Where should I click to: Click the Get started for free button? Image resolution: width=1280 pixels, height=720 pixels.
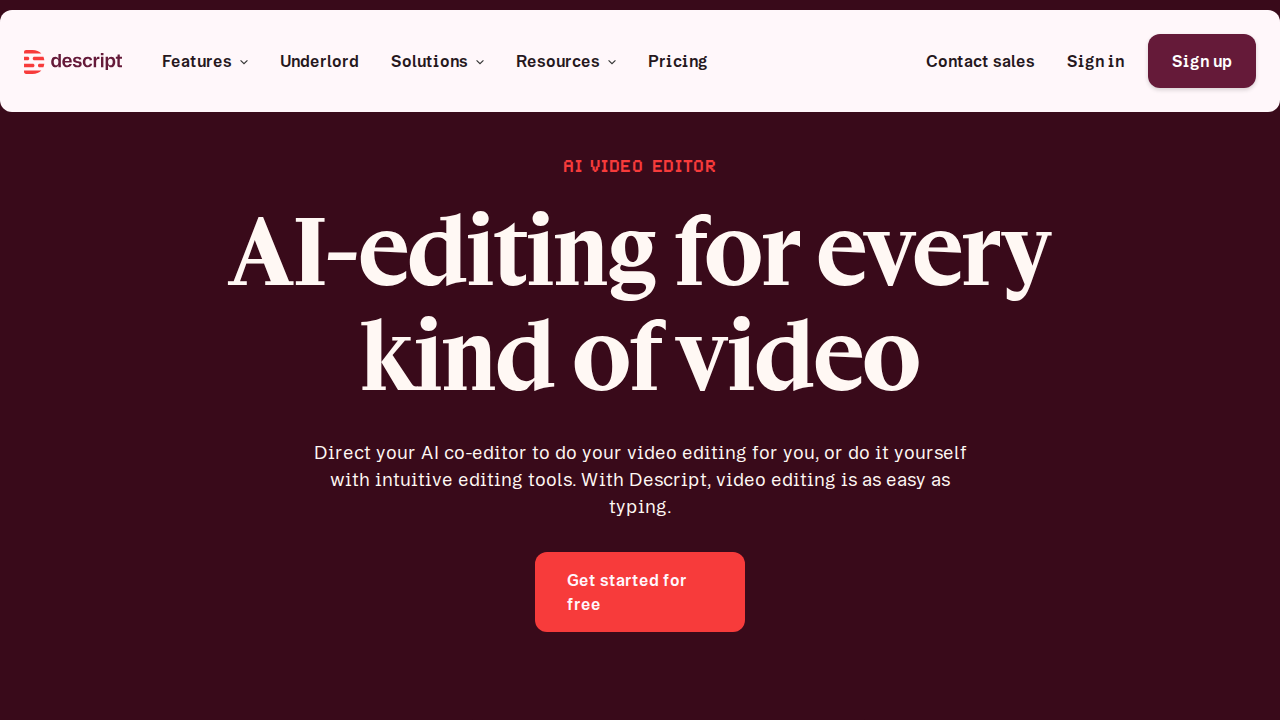640,592
